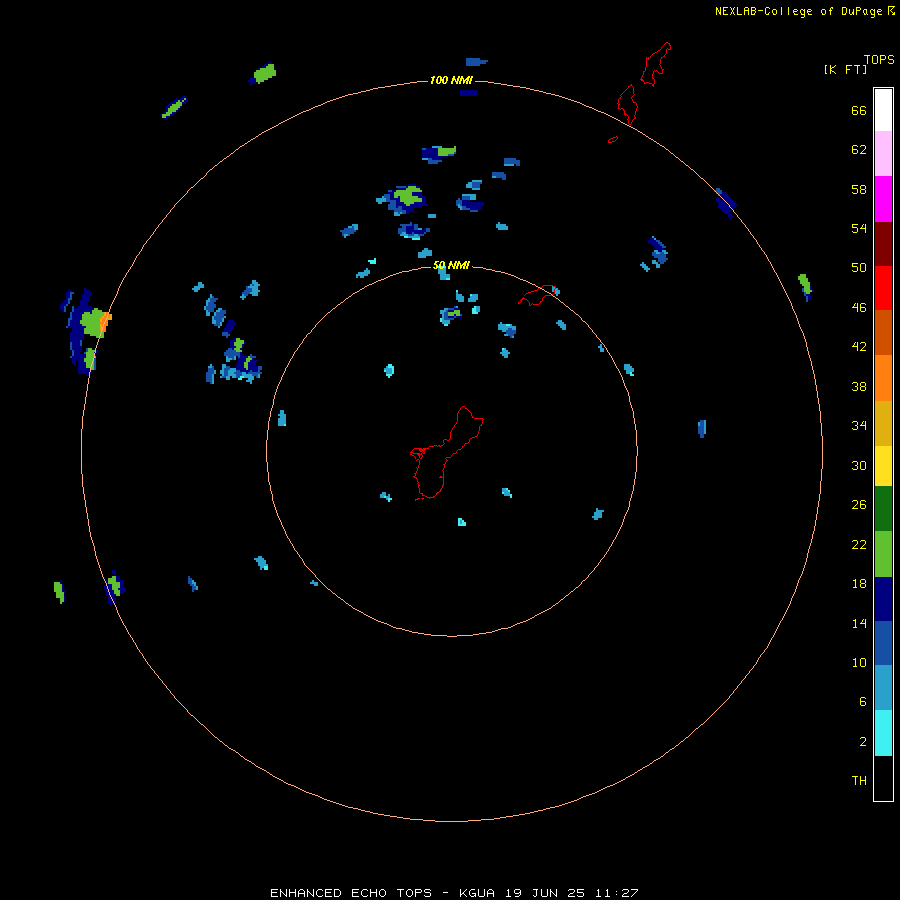
Task: Click the "18" scale label
Action: (x=859, y=584)
